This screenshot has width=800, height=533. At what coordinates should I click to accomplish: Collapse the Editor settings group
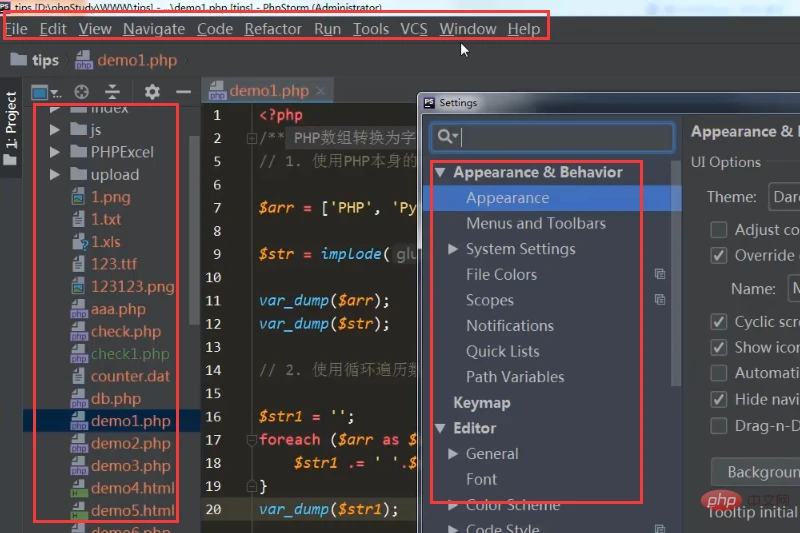click(x=440, y=428)
